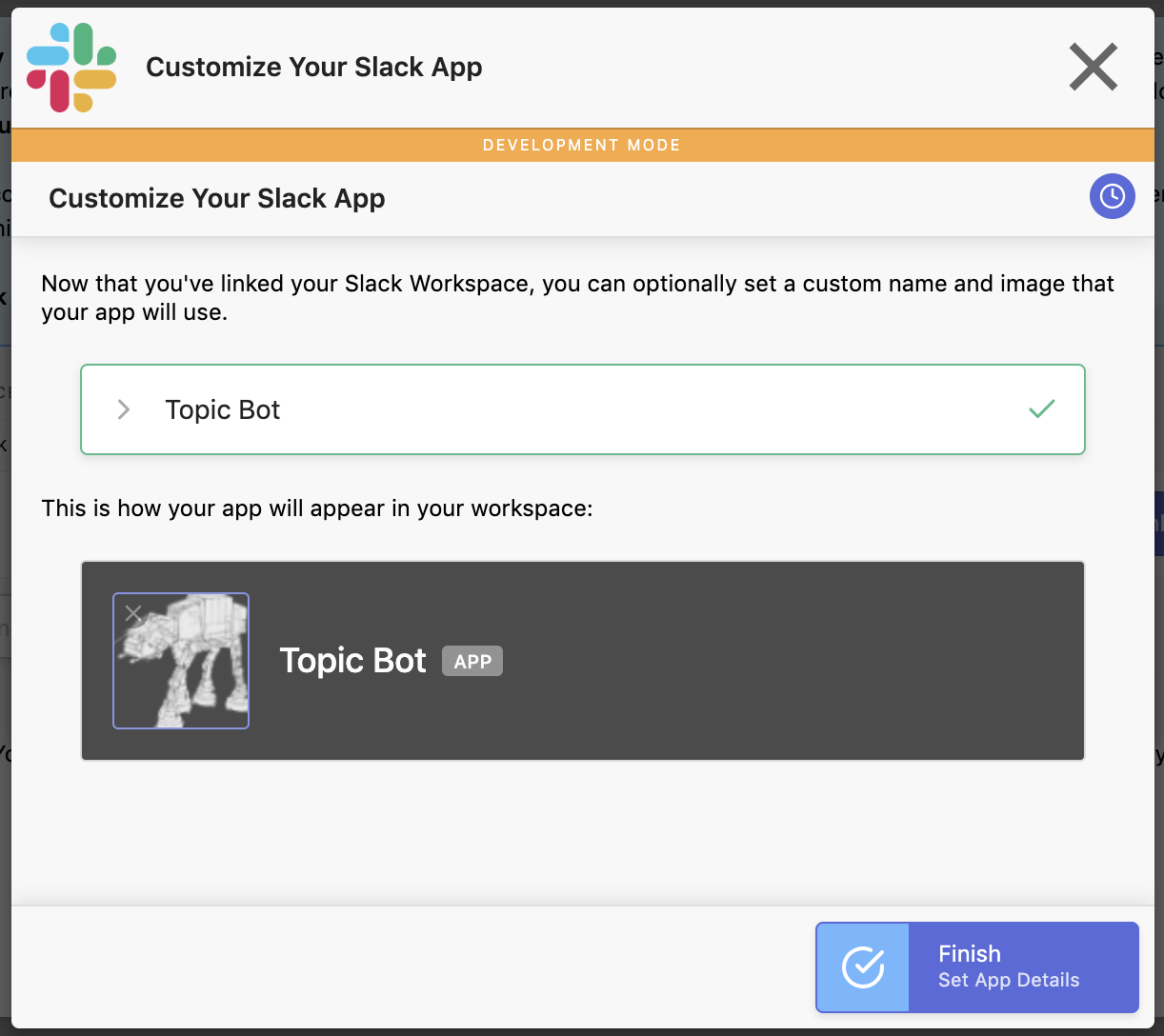The height and width of the screenshot is (1036, 1164).
Task: Close the Customize Your Slack App dialog
Action: point(1093,68)
